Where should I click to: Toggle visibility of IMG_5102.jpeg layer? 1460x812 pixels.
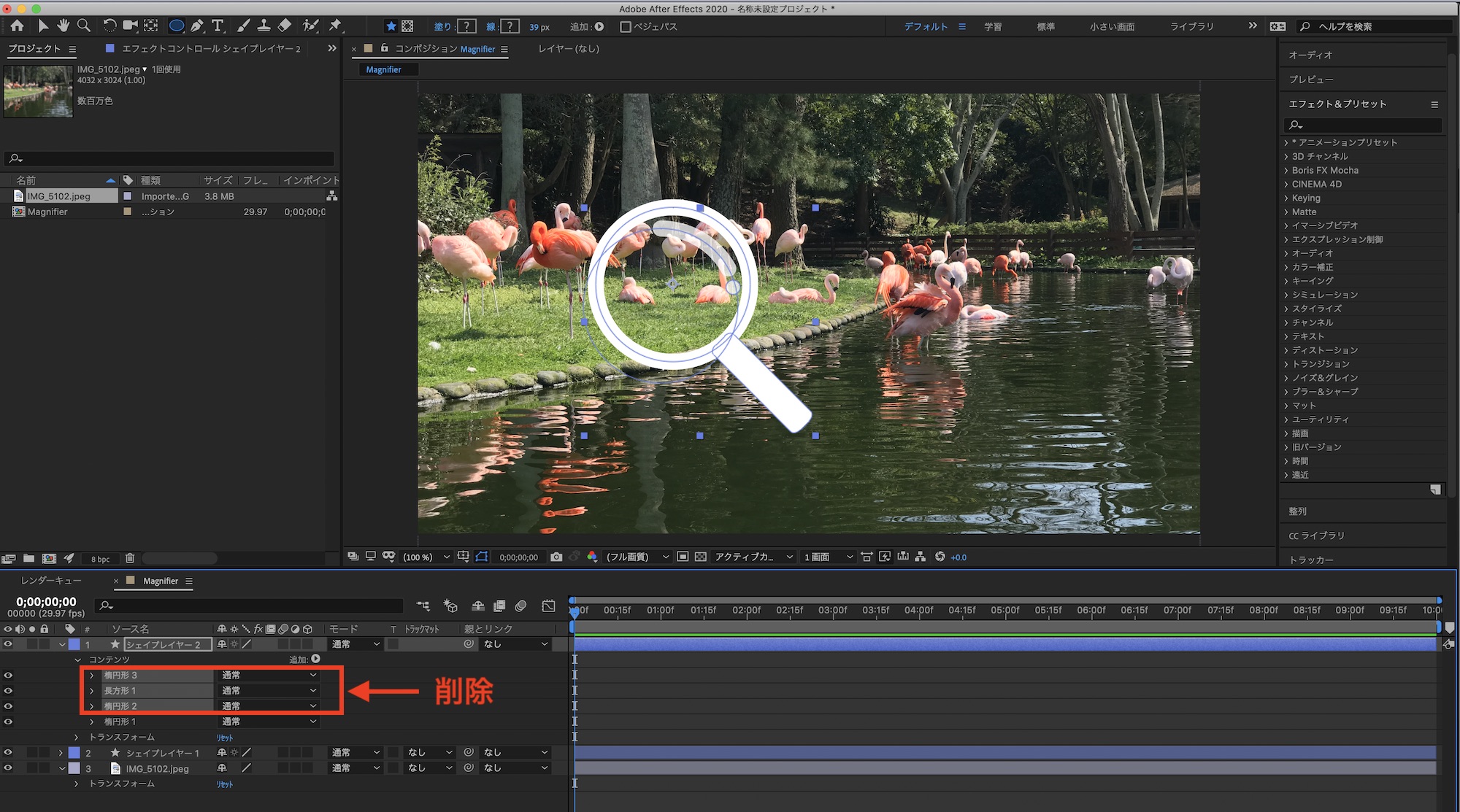(x=8, y=767)
